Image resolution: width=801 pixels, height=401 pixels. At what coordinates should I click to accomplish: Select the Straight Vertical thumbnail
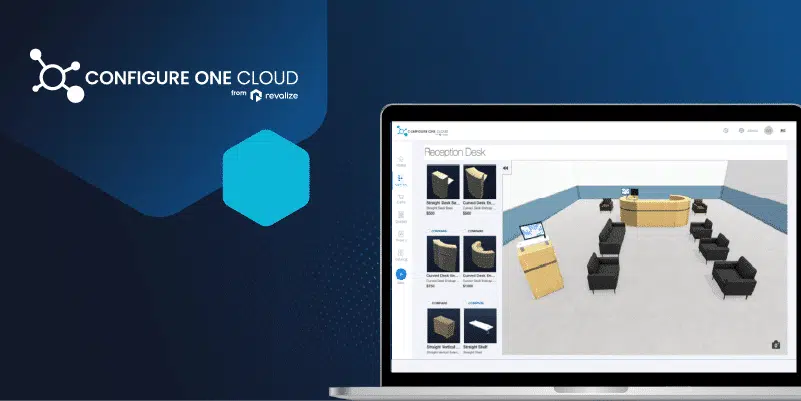(443, 326)
